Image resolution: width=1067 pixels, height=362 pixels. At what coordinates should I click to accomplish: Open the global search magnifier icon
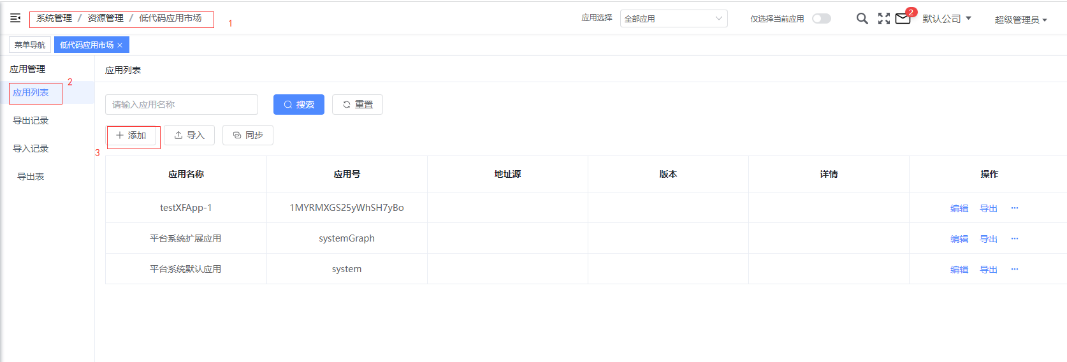(861, 19)
